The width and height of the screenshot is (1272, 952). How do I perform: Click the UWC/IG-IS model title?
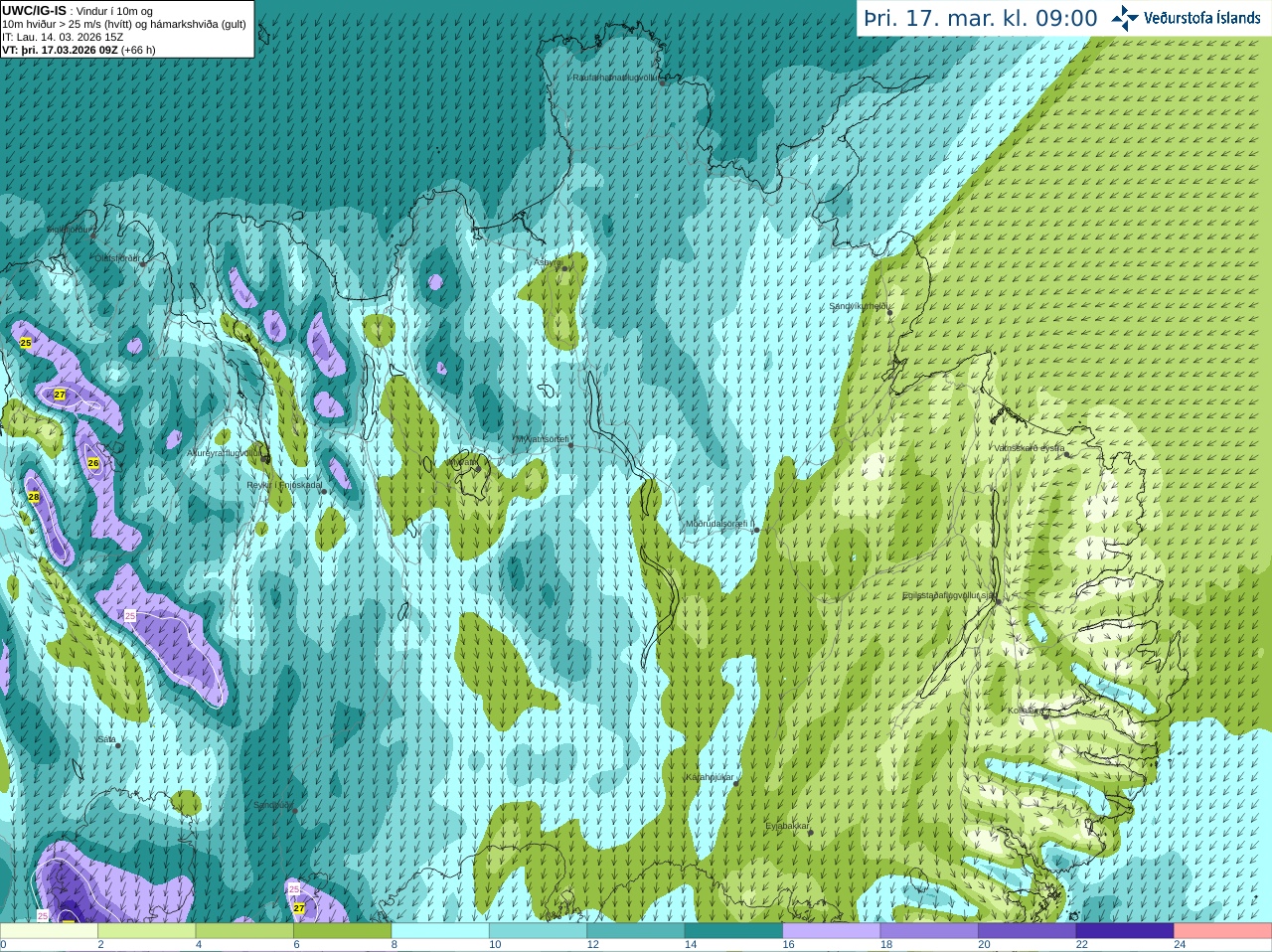click(x=35, y=11)
